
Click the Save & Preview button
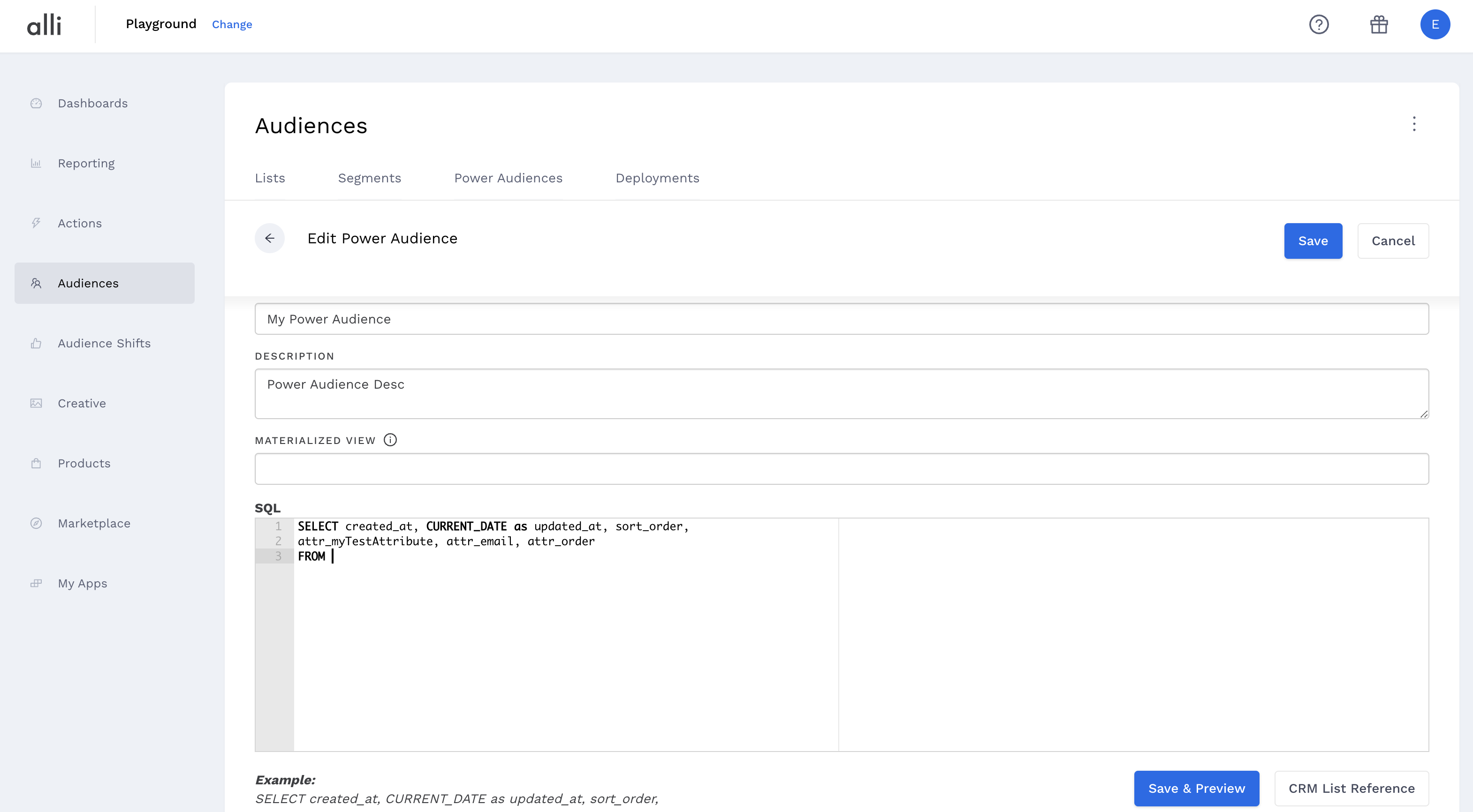[x=1196, y=789]
